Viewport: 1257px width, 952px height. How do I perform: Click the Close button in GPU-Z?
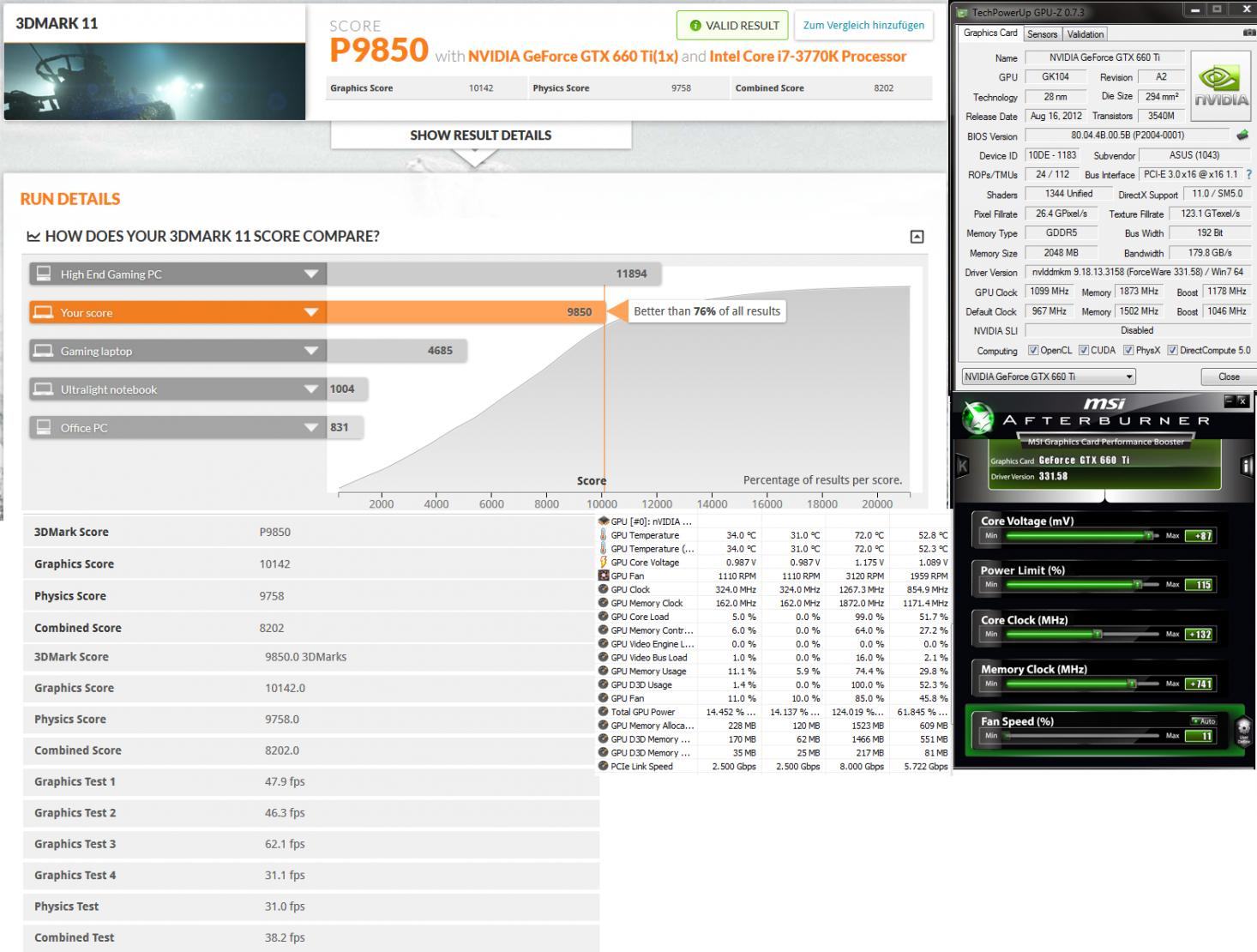(1229, 377)
